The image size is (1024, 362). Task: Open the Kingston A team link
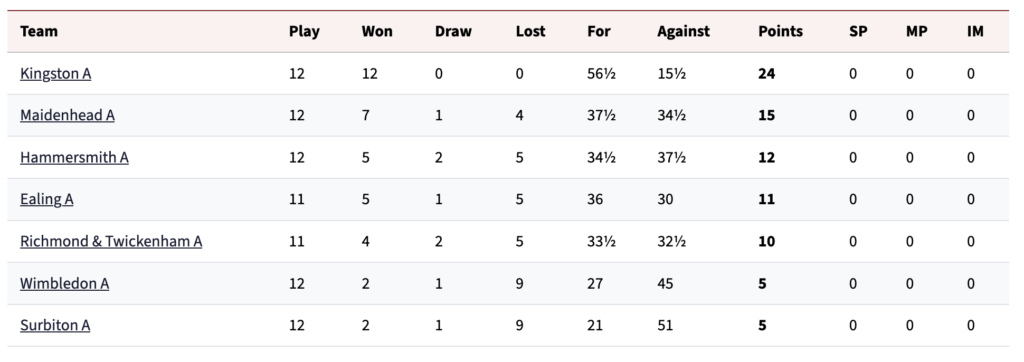(x=56, y=74)
